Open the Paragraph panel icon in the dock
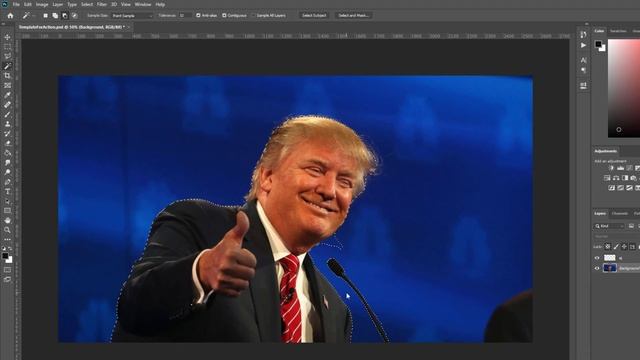 (x=583, y=70)
